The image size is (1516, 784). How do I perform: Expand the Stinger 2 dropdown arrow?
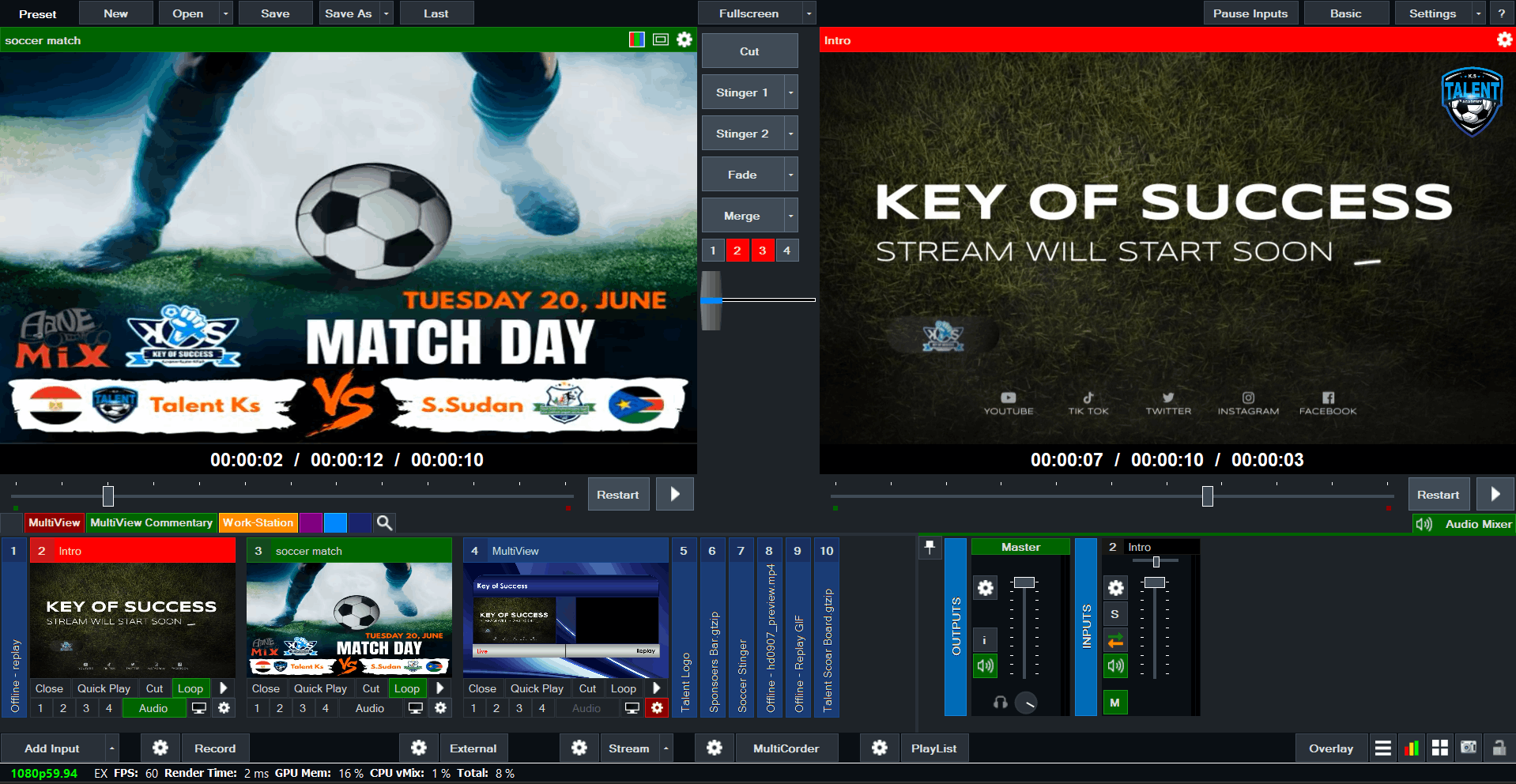pyautogui.click(x=790, y=134)
